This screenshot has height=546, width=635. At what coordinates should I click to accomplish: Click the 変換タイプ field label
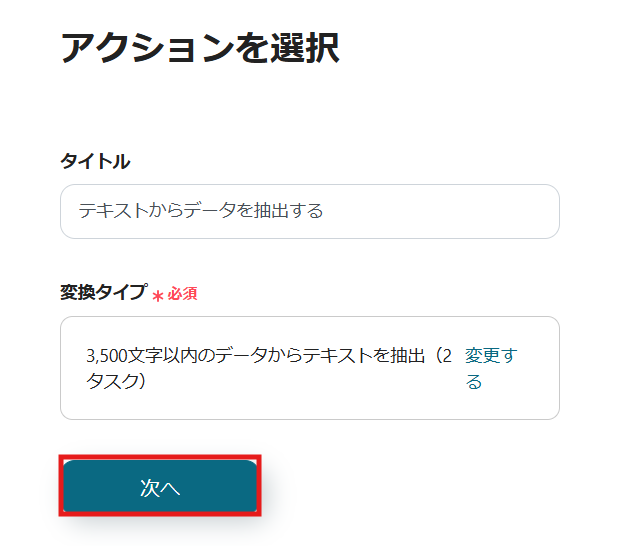[x=103, y=293]
